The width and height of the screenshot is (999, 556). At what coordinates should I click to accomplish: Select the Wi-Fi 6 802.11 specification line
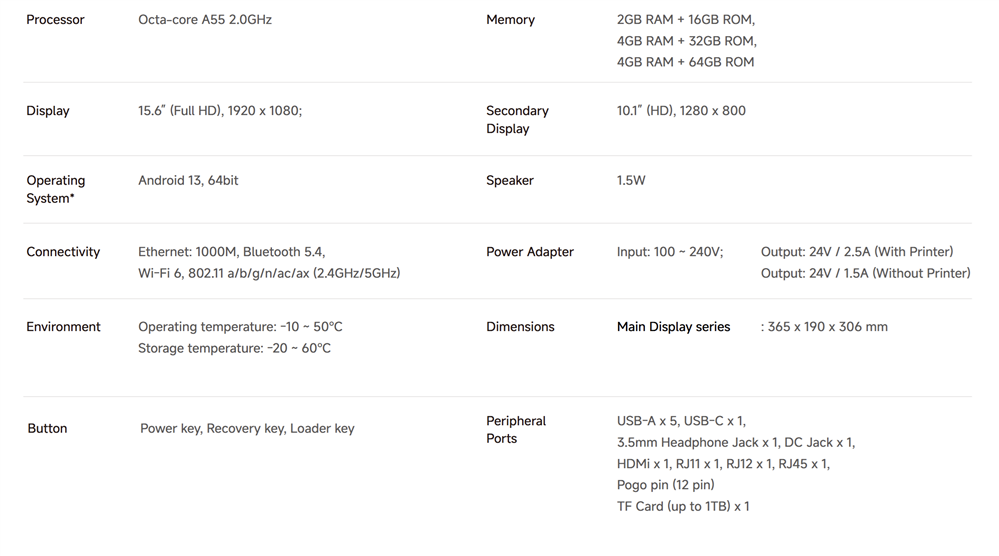click(x=269, y=273)
